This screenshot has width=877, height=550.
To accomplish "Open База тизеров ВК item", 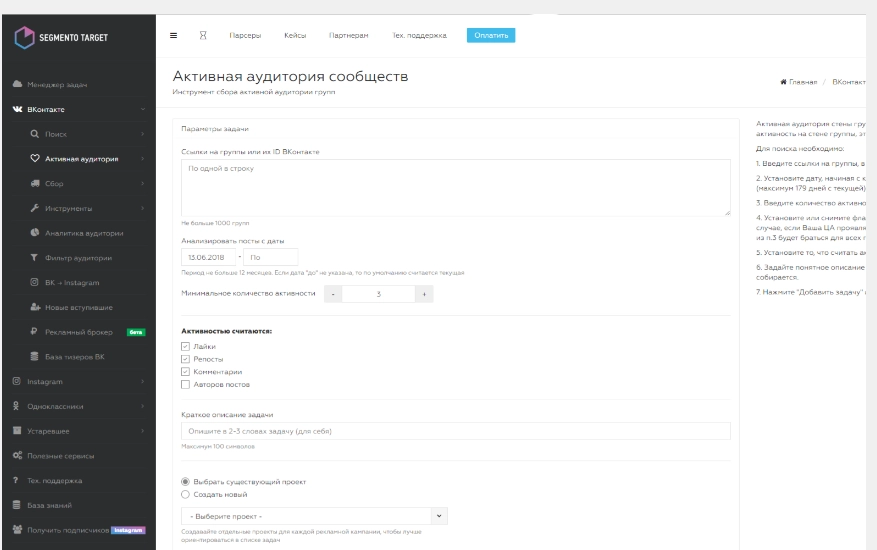I will [x=74, y=356].
